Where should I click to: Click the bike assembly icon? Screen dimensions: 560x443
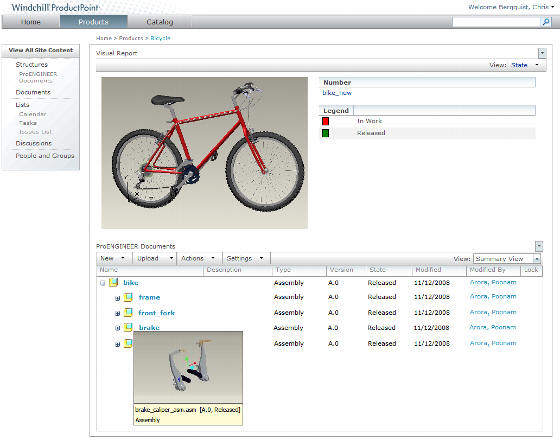114,283
